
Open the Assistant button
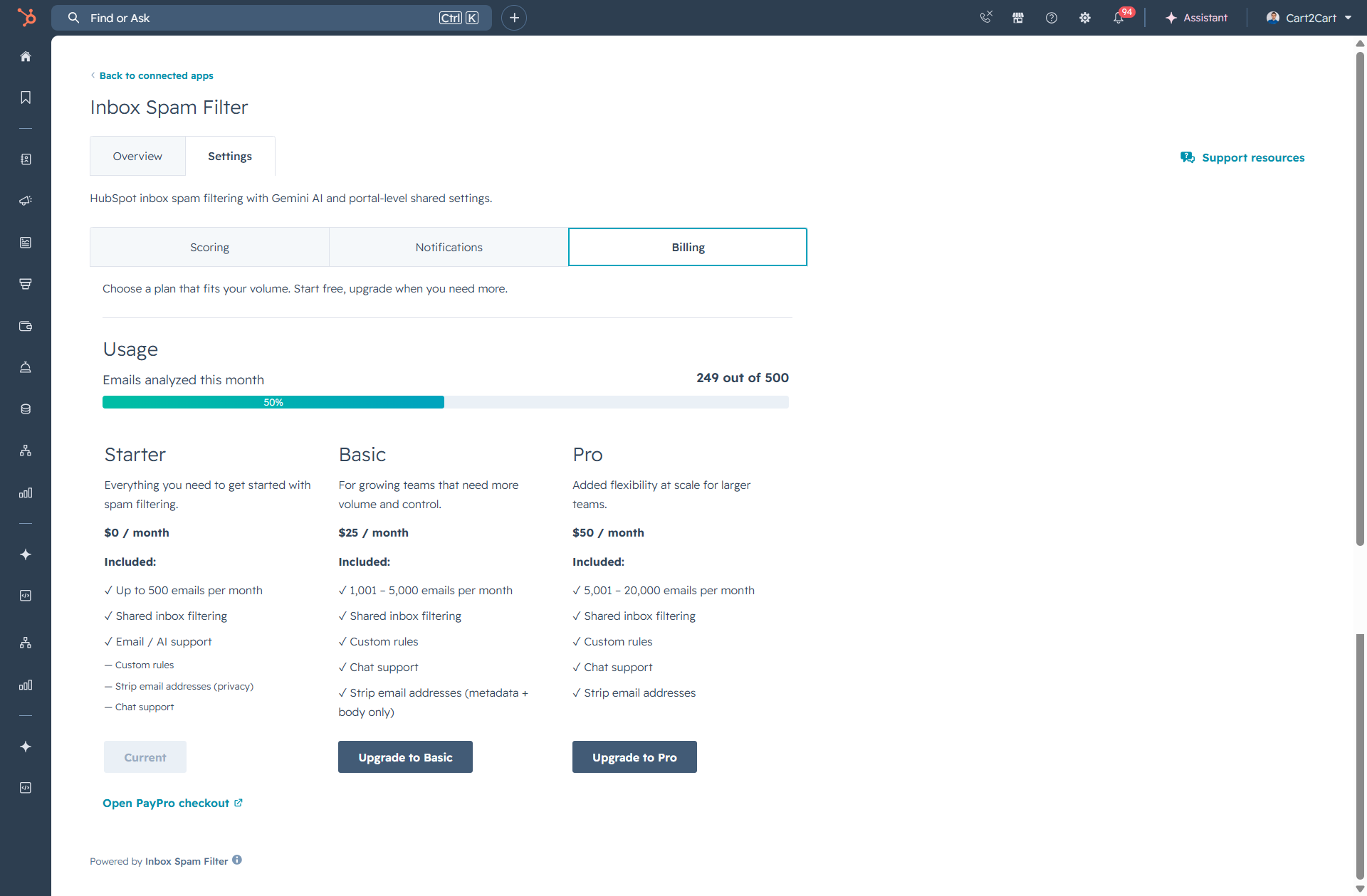(1196, 18)
